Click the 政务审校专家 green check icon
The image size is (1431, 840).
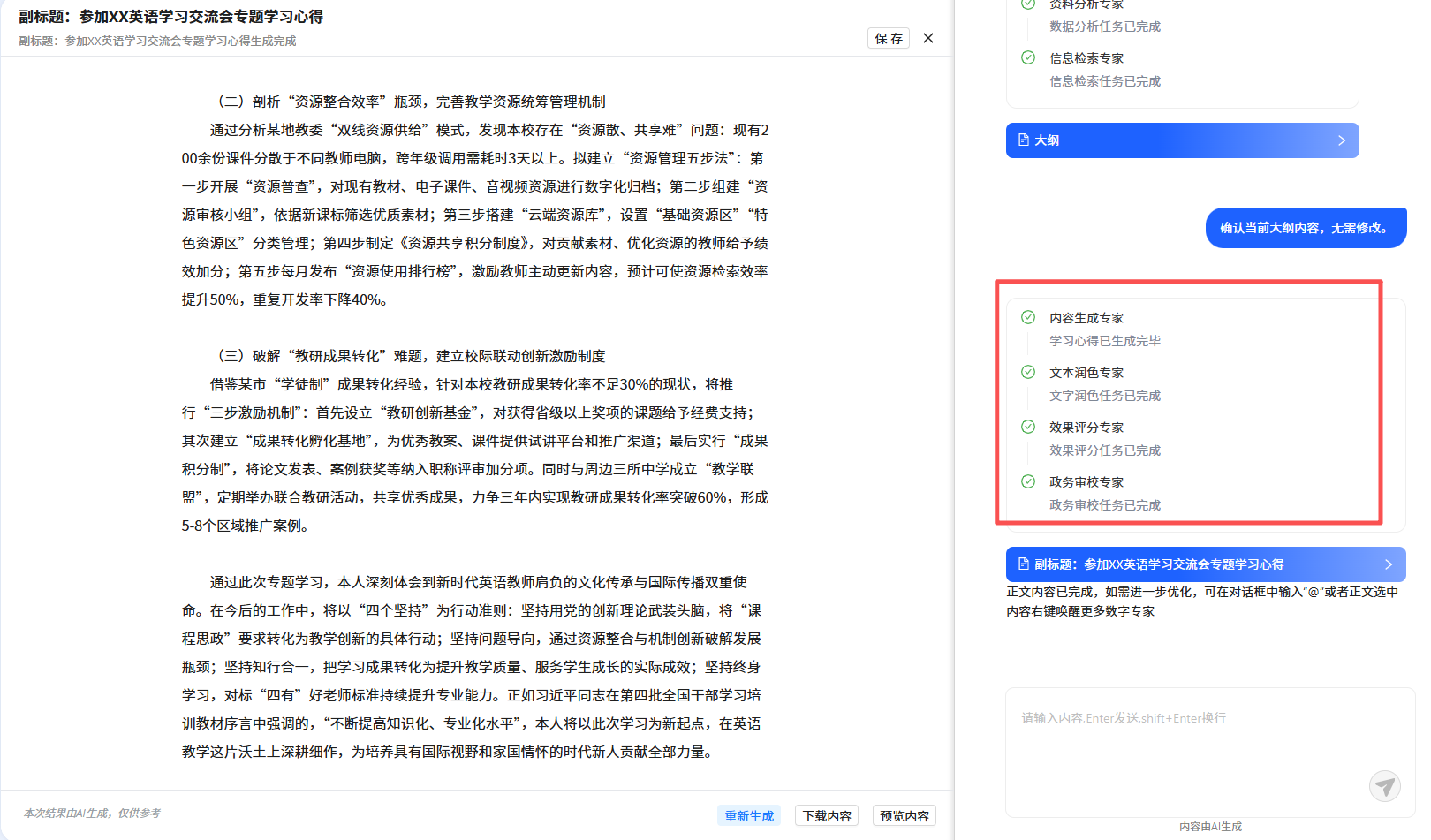coord(1028,481)
